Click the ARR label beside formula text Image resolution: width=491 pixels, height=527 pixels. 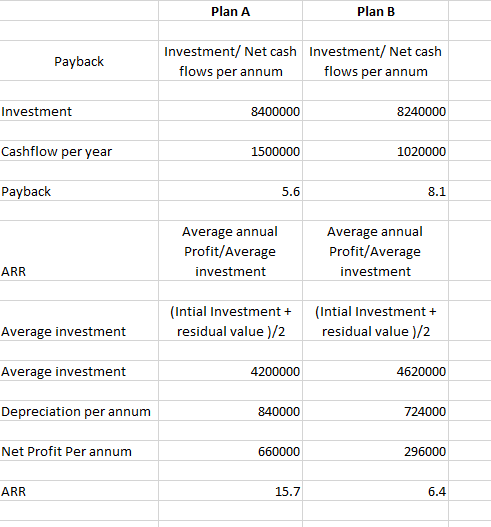pos(13,271)
